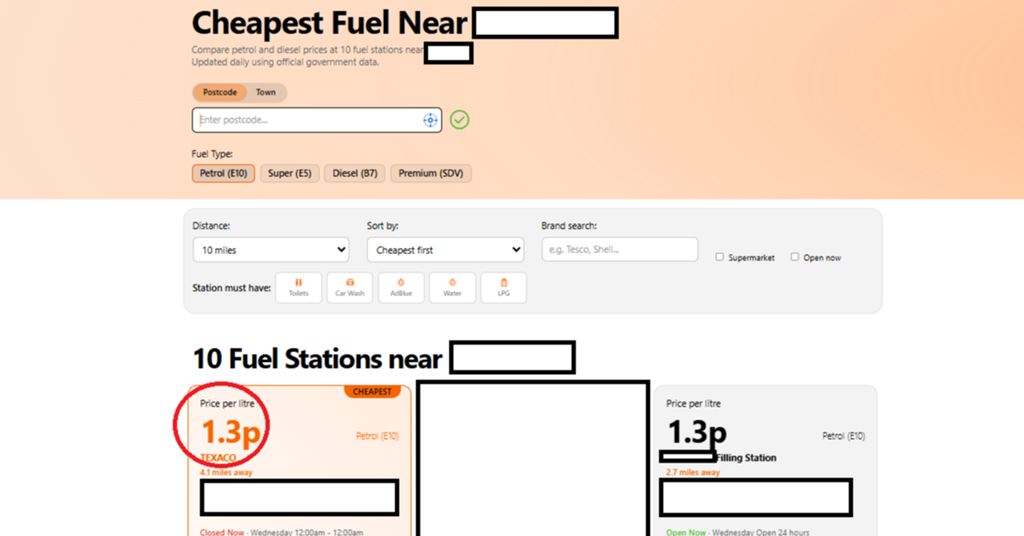Click the 'Fuel Type:' label
1024x536 pixels.
point(212,154)
